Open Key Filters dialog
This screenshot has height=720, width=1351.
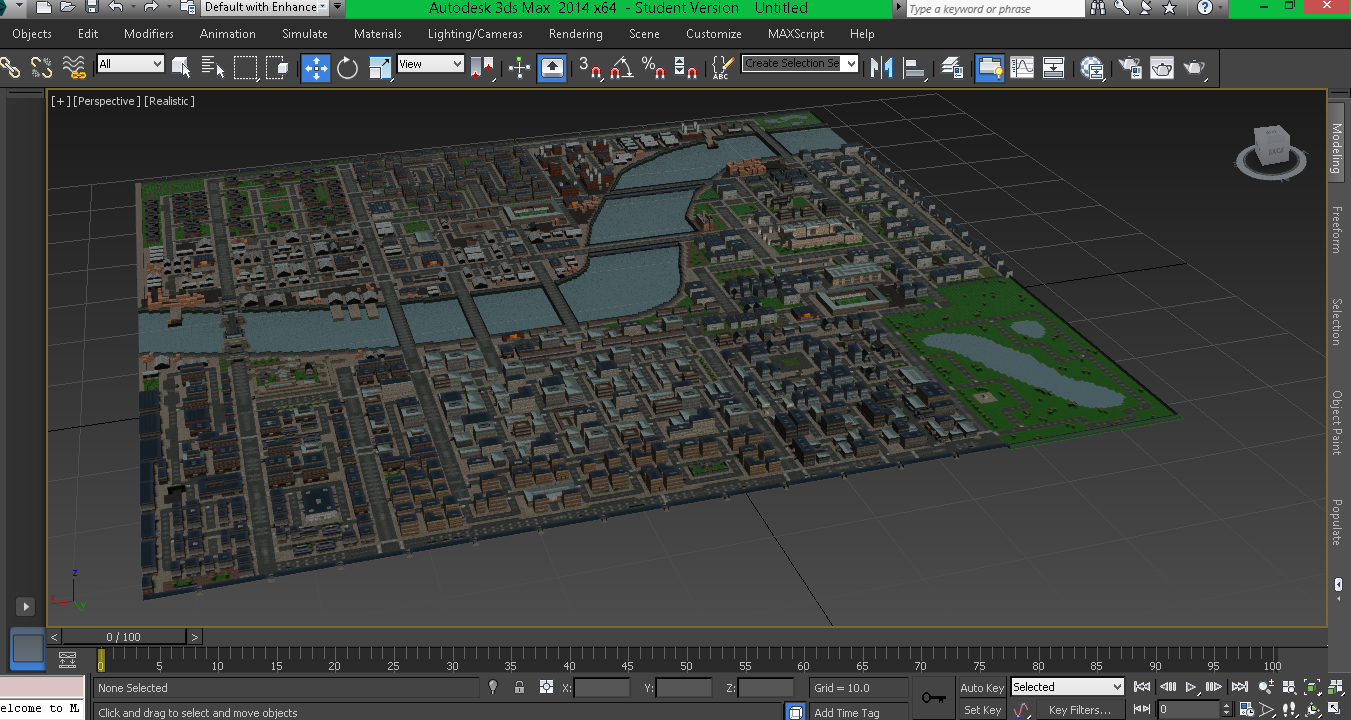tap(1079, 710)
